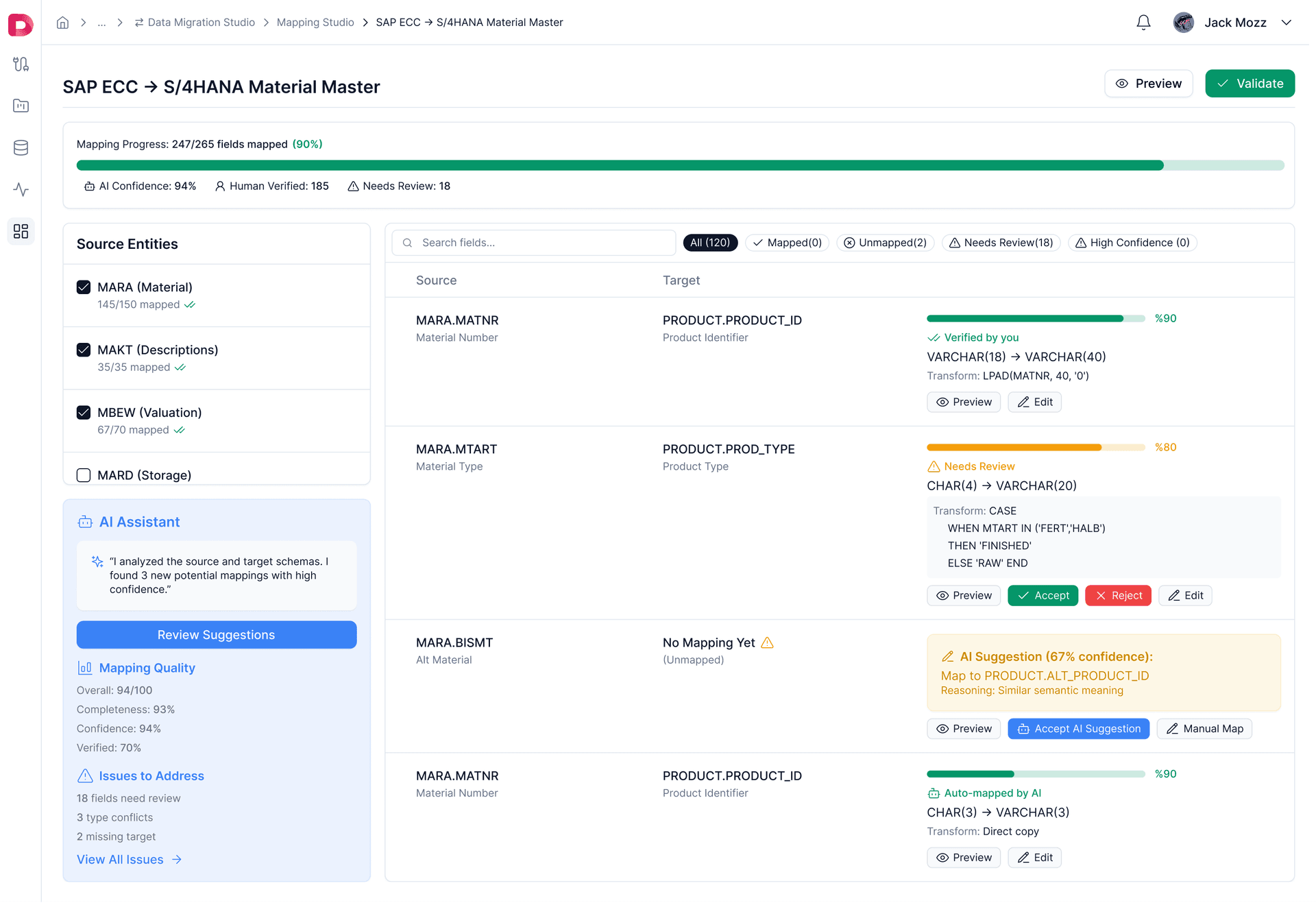
Task: Click the CASE transform code block
Action: pos(1104,537)
